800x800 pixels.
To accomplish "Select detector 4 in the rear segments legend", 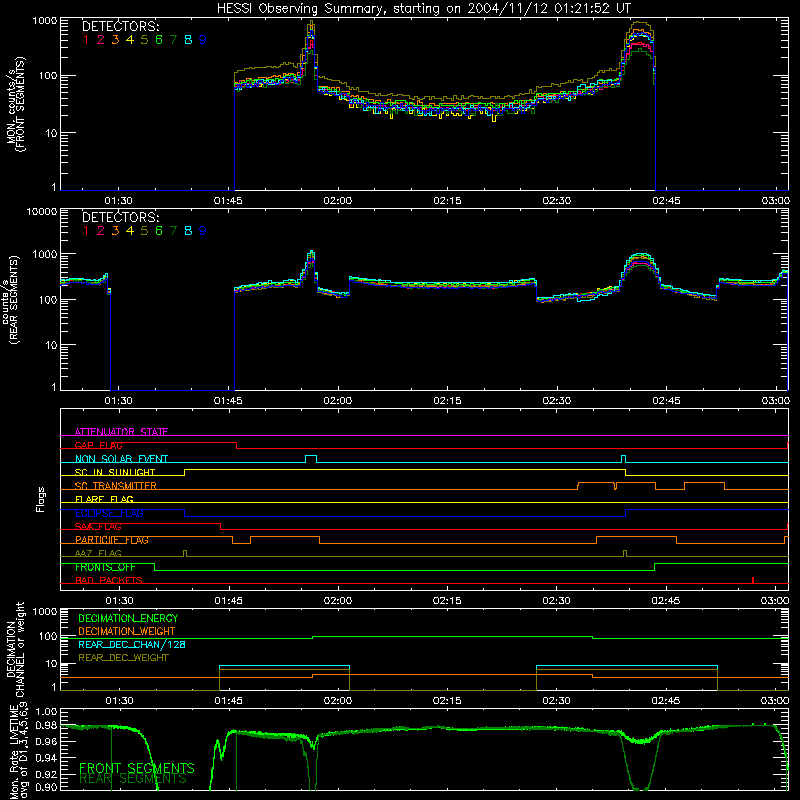I will 130,231.
